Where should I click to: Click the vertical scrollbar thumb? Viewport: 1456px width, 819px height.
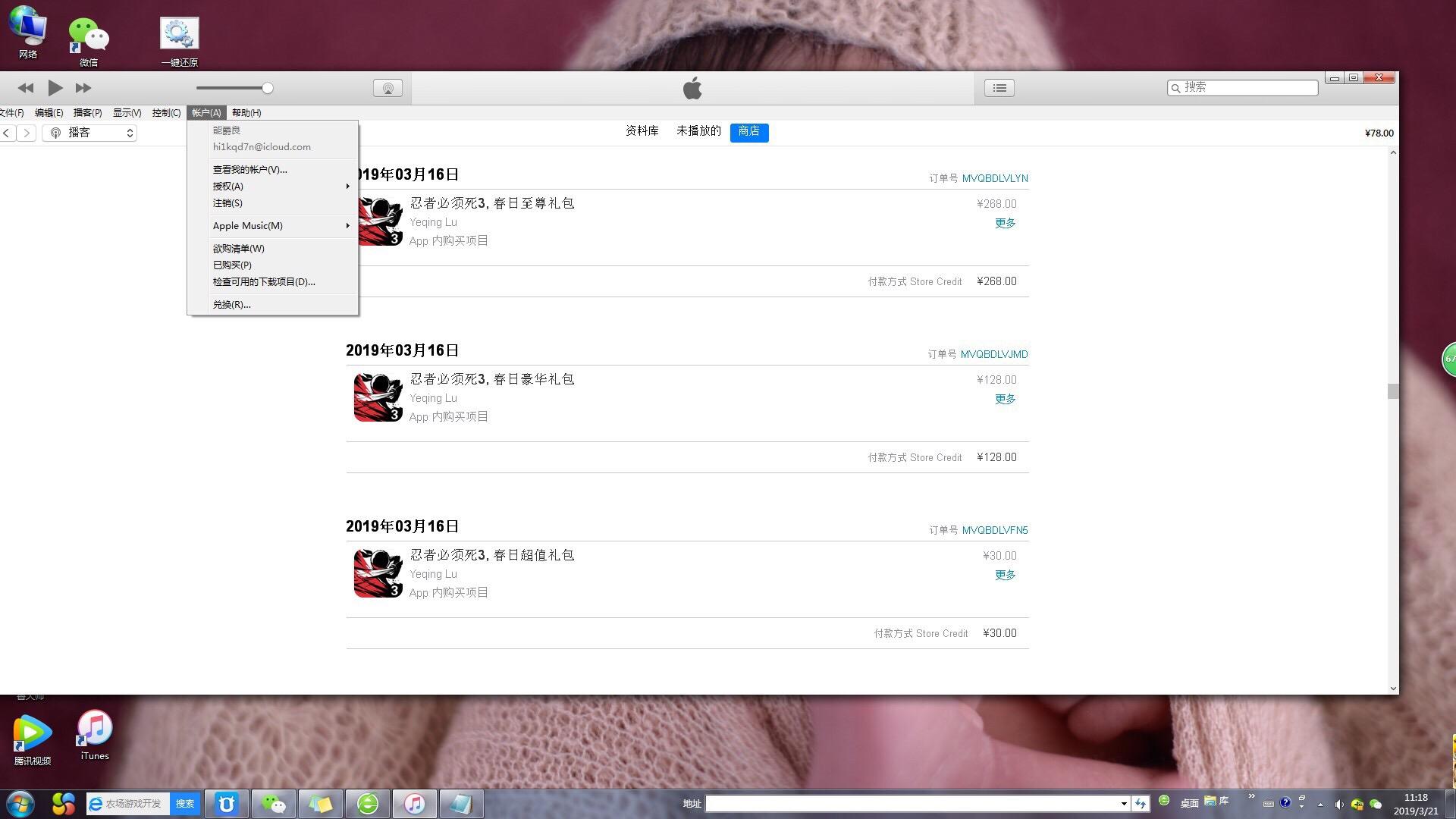click(x=1392, y=391)
